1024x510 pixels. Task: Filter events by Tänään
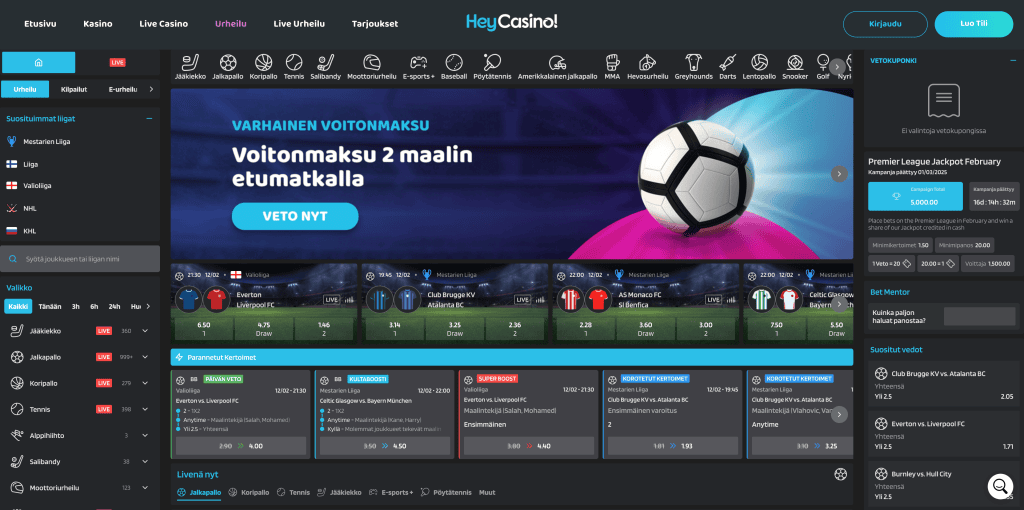coord(50,306)
